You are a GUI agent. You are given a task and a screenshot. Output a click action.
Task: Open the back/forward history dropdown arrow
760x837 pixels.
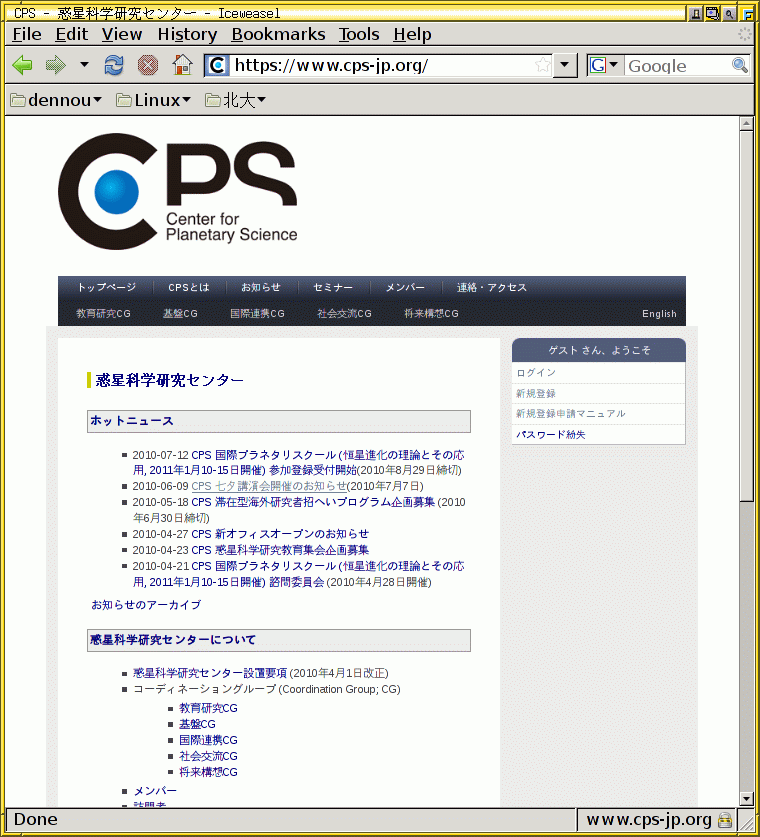coord(84,65)
